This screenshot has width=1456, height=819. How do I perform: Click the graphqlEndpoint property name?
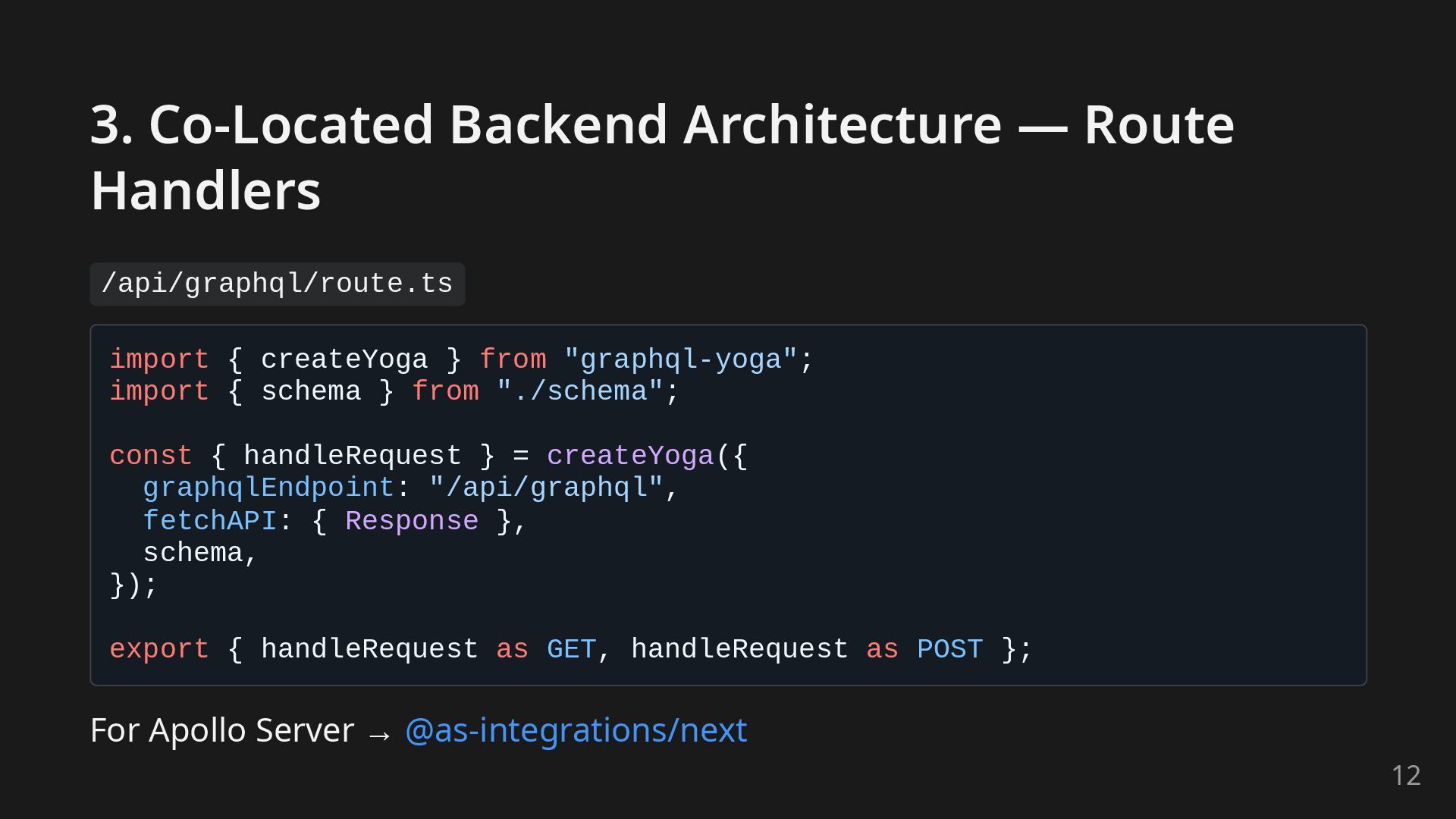point(268,488)
